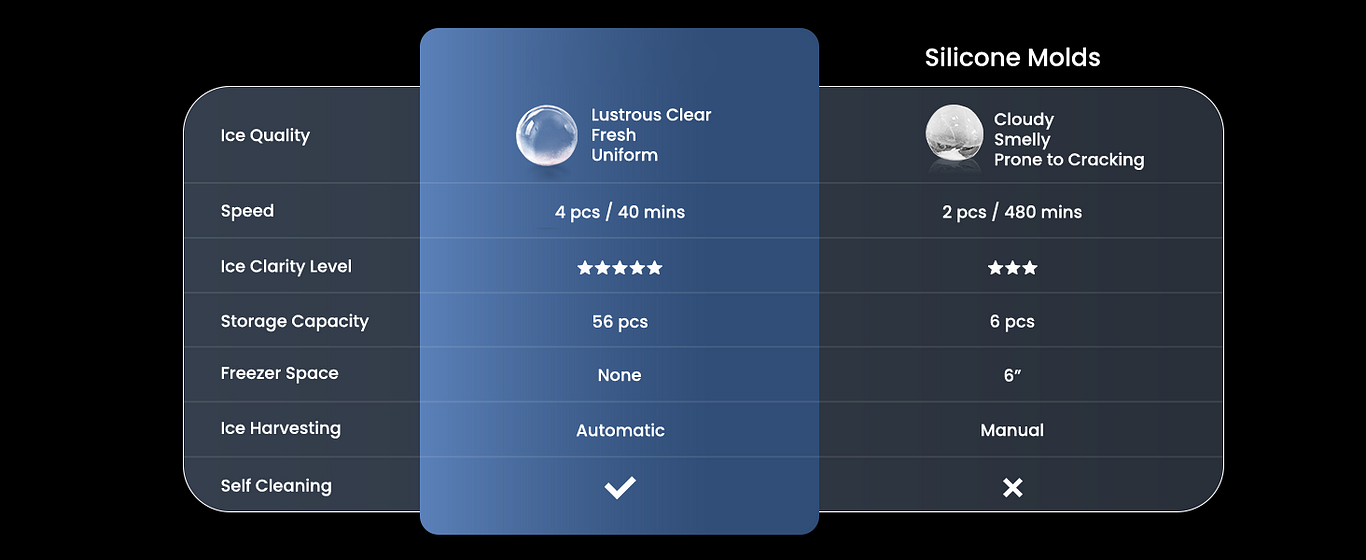Click the Ice Clarity Level label
1366x560 pixels.
coord(286,267)
